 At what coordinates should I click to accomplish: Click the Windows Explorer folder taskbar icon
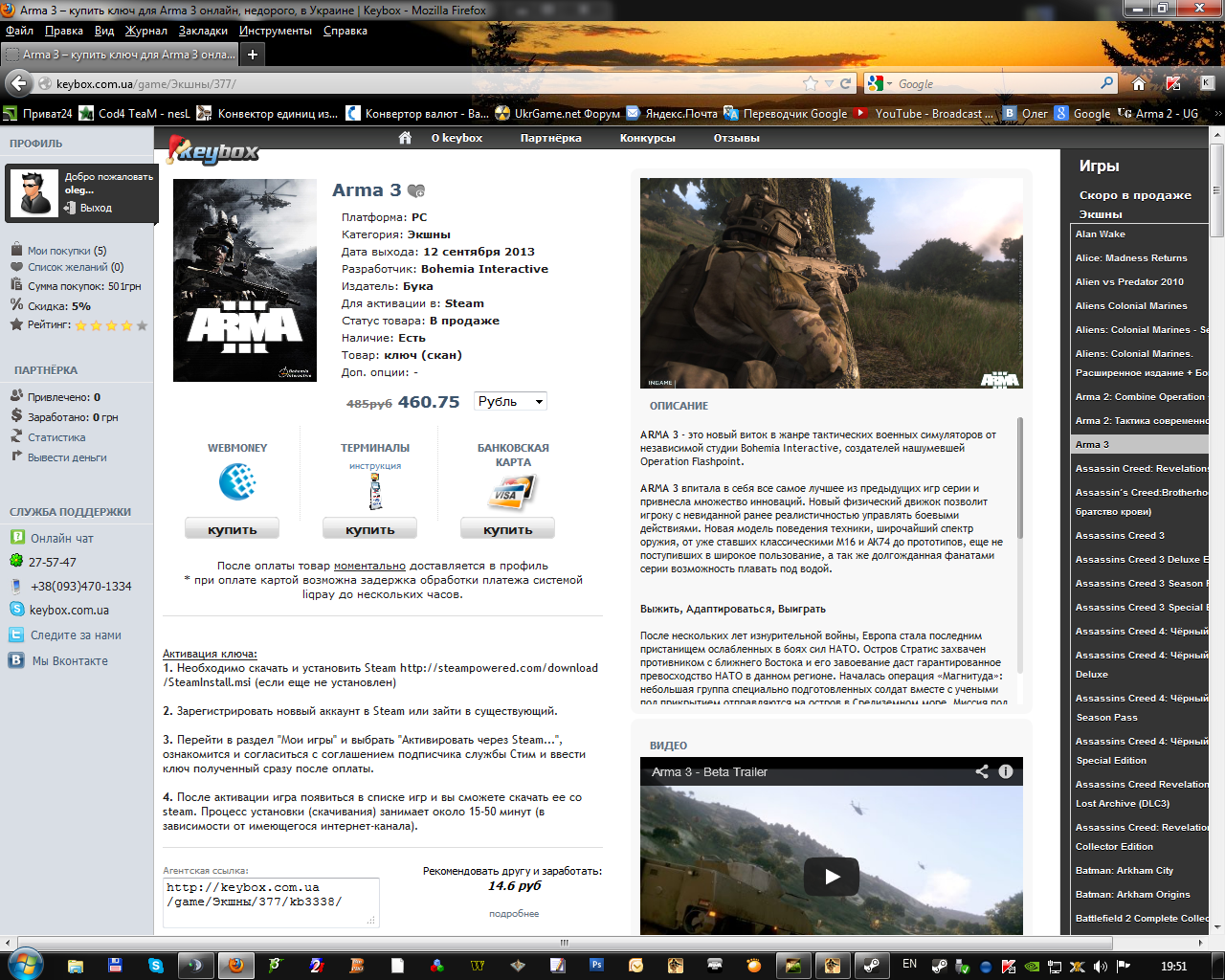point(75,966)
